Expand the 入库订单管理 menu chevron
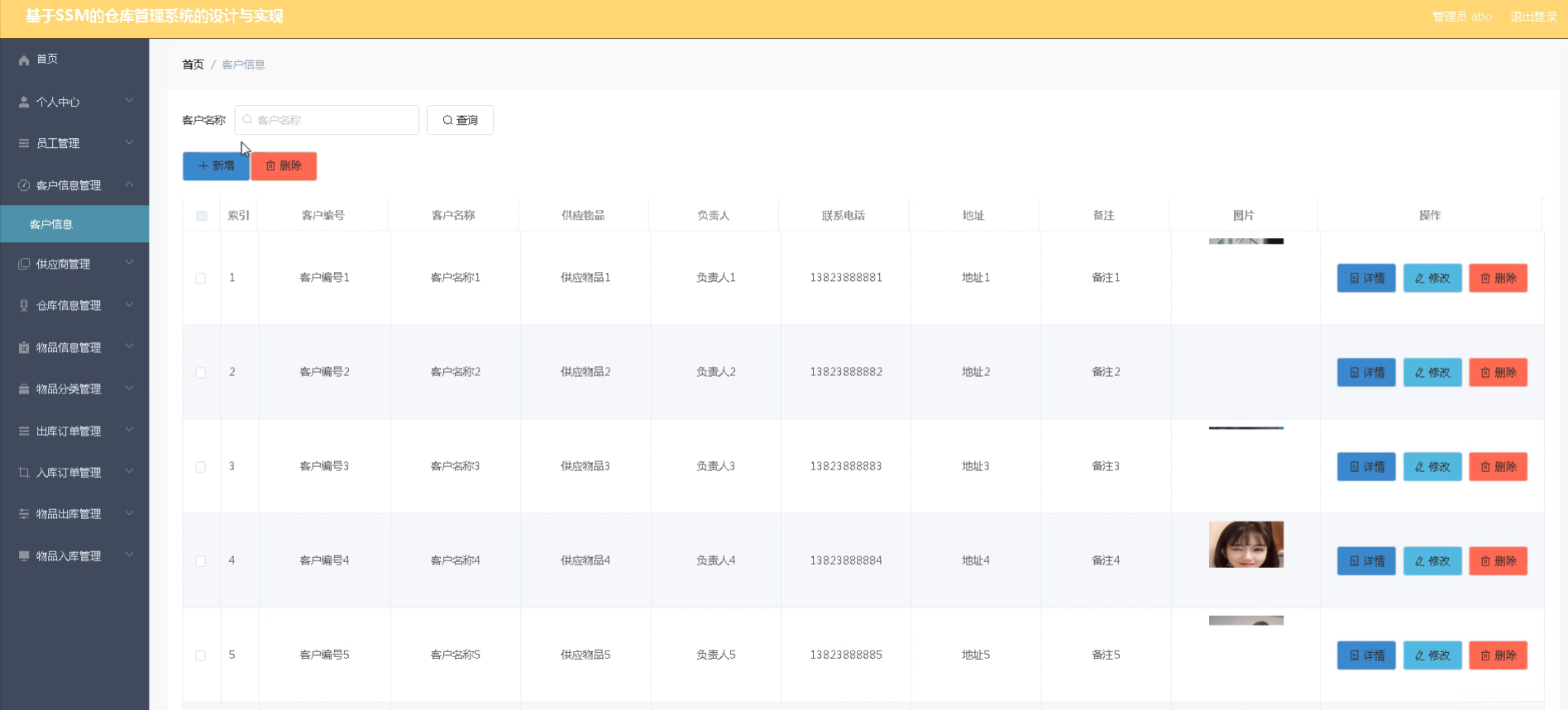1568x710 pixels. click(x=129, y=471)
